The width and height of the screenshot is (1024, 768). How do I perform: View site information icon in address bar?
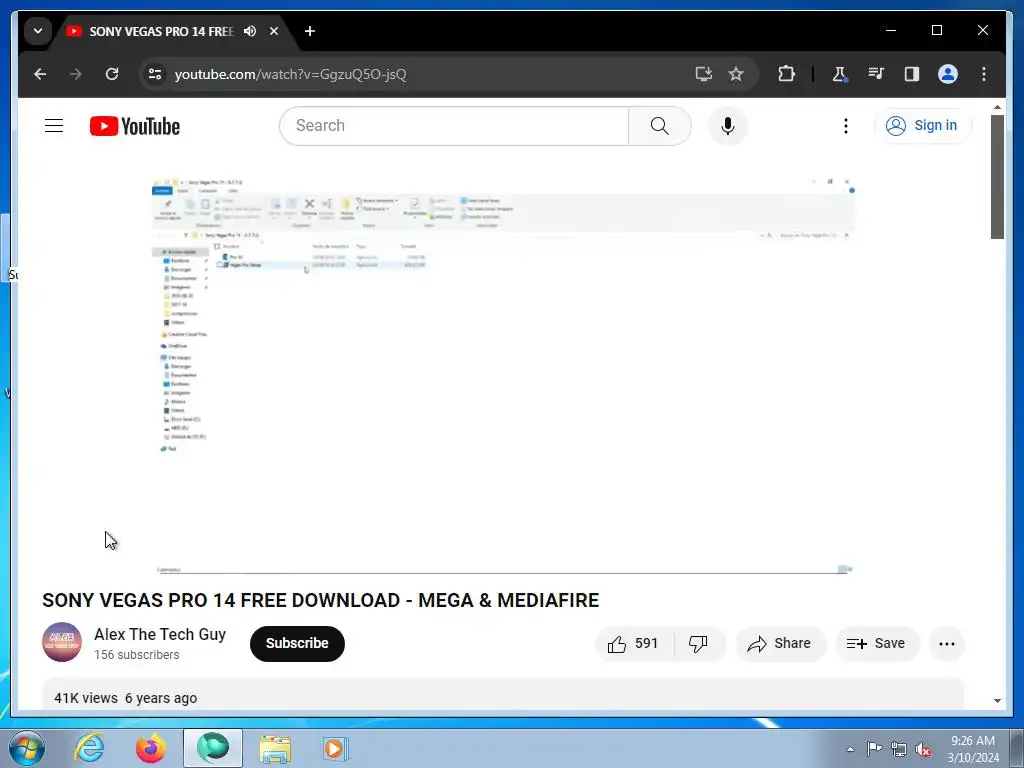coord(155,74)
